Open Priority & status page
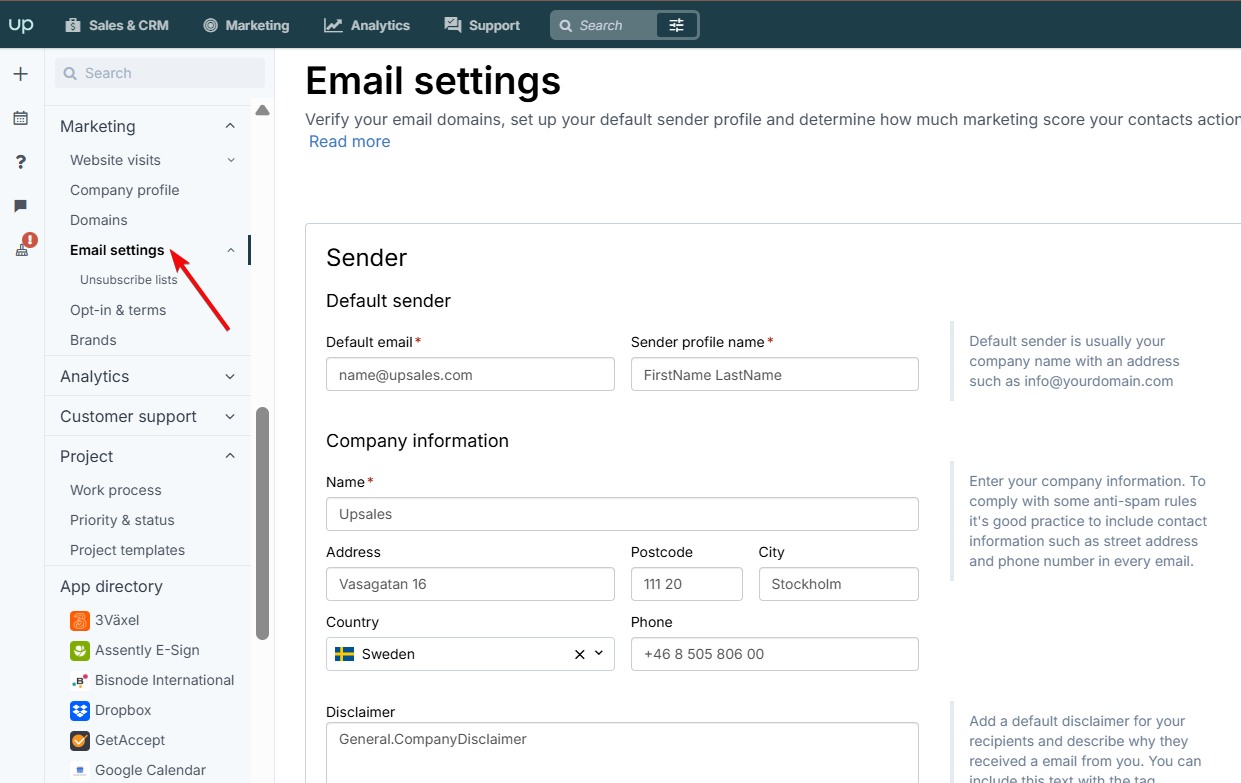1241x783 pixels. pyautogui.click(x=122, y=520)
